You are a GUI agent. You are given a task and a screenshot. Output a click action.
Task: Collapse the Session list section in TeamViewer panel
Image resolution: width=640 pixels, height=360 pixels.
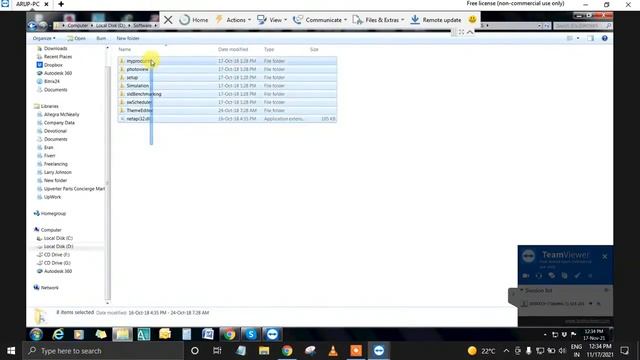(521, 290)
